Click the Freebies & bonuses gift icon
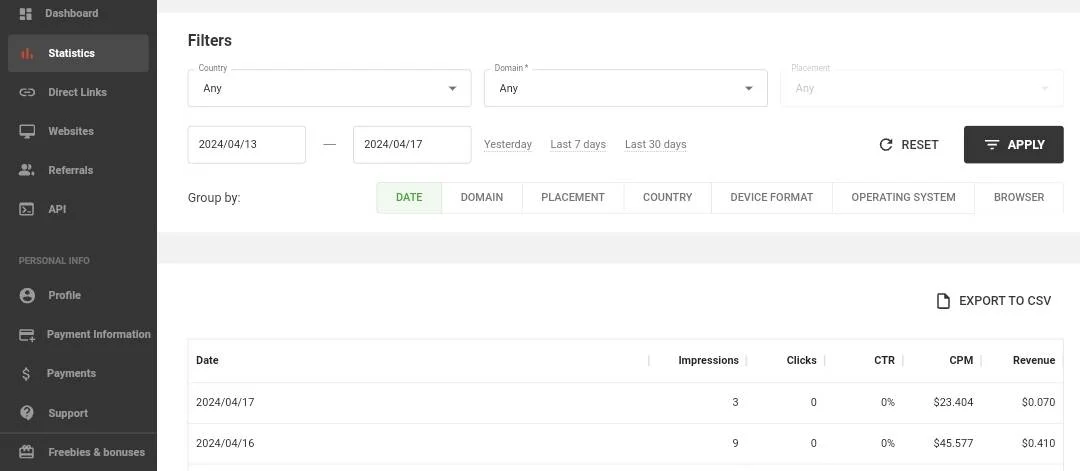1080x471 pixels. point(27,452)
